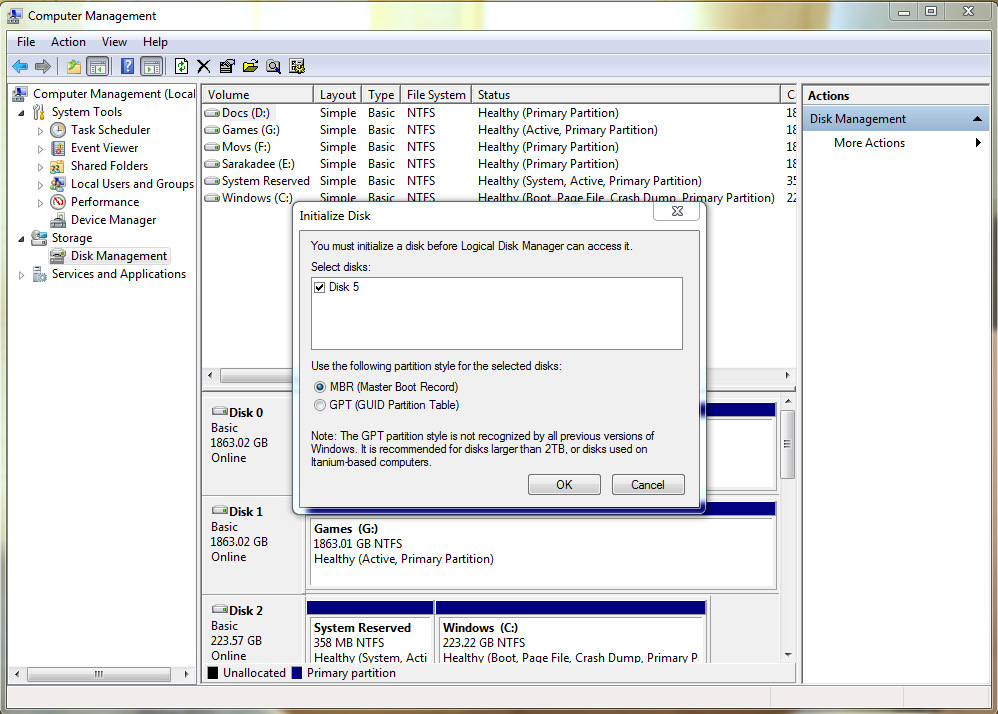
Task: Click the disk view vertical scrollbar thumb
Action: [x=788, y=444]
